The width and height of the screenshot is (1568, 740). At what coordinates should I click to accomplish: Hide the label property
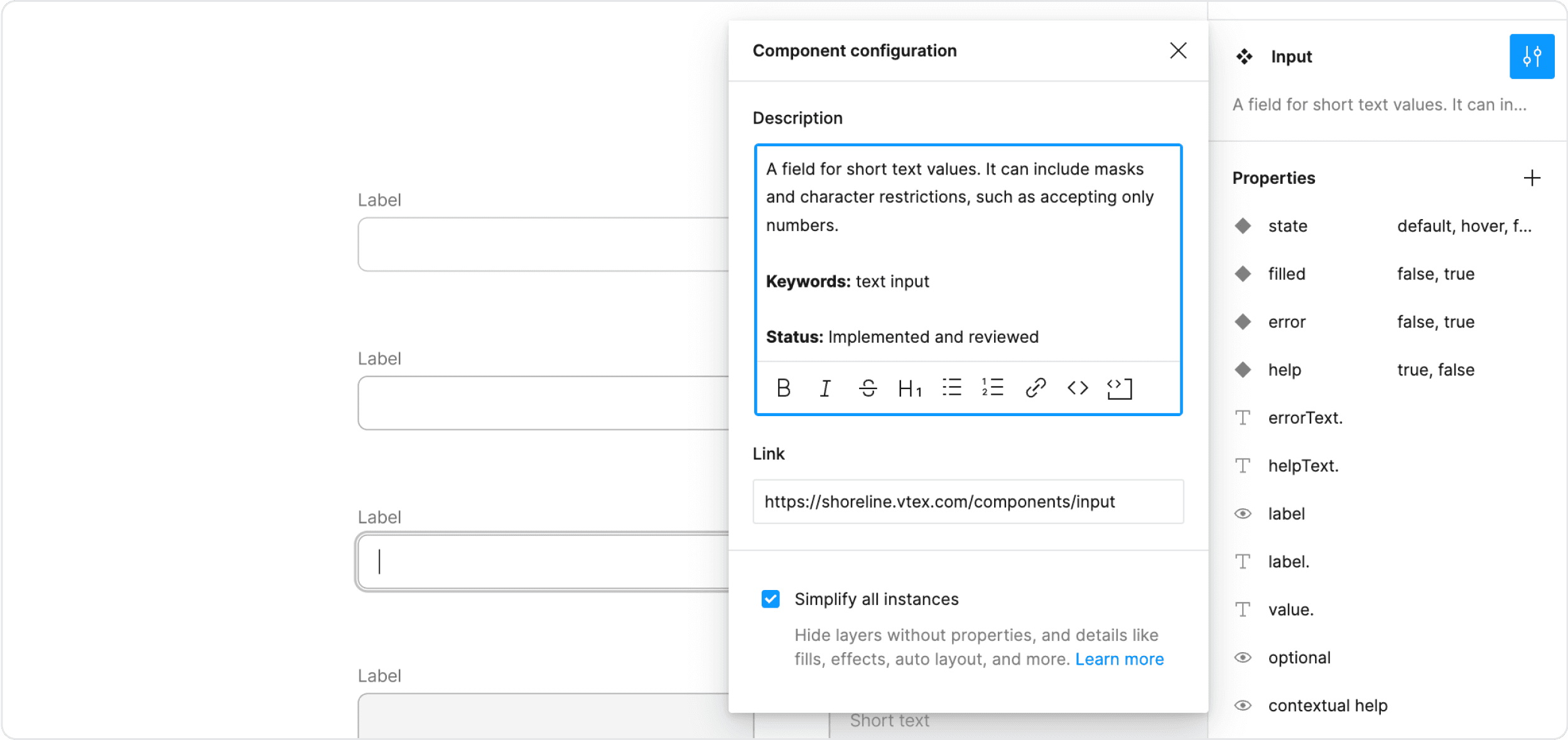(x=1244, y=513)
